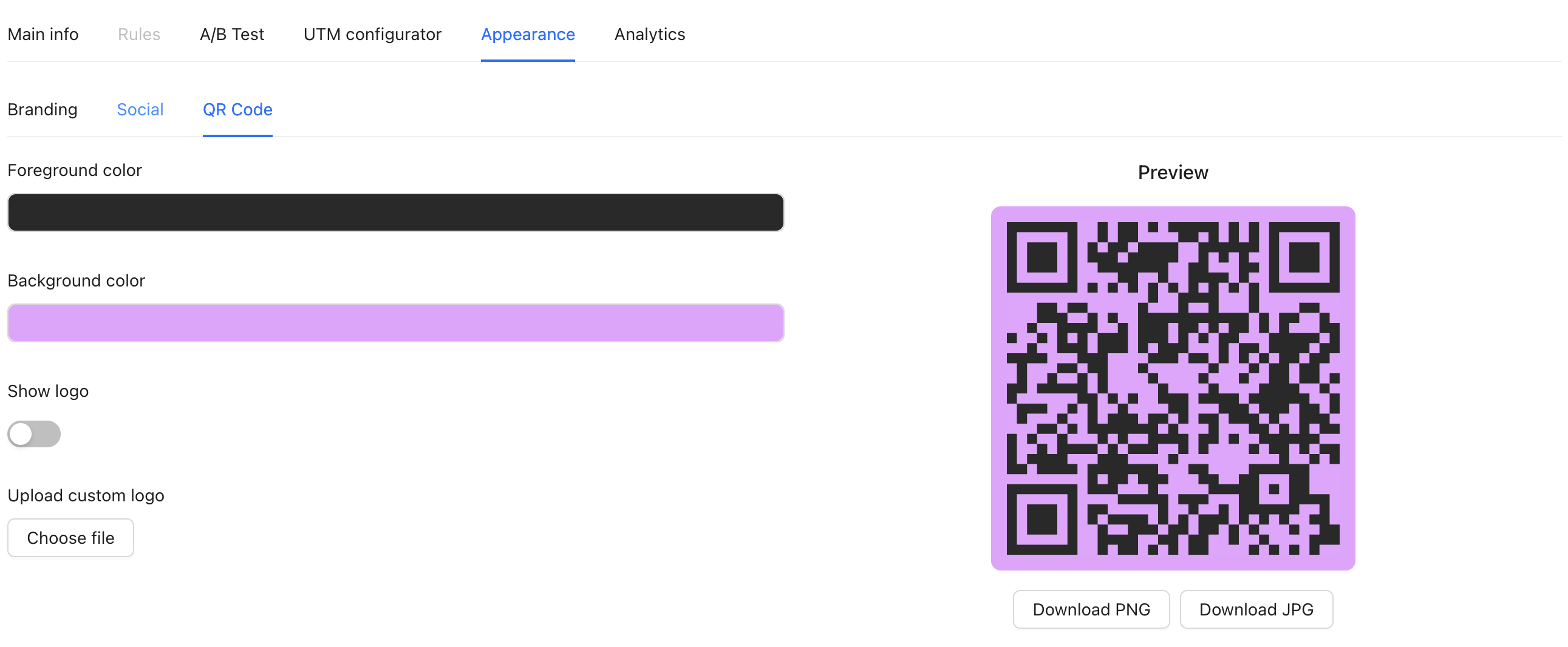Open the purple Background color picker
Screen dimensions: 1568x647
point(396,323)
